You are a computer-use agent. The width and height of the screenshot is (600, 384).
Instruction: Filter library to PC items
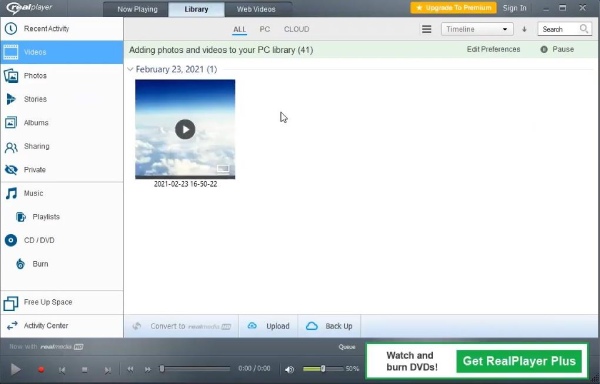click(x=265, y=29)
